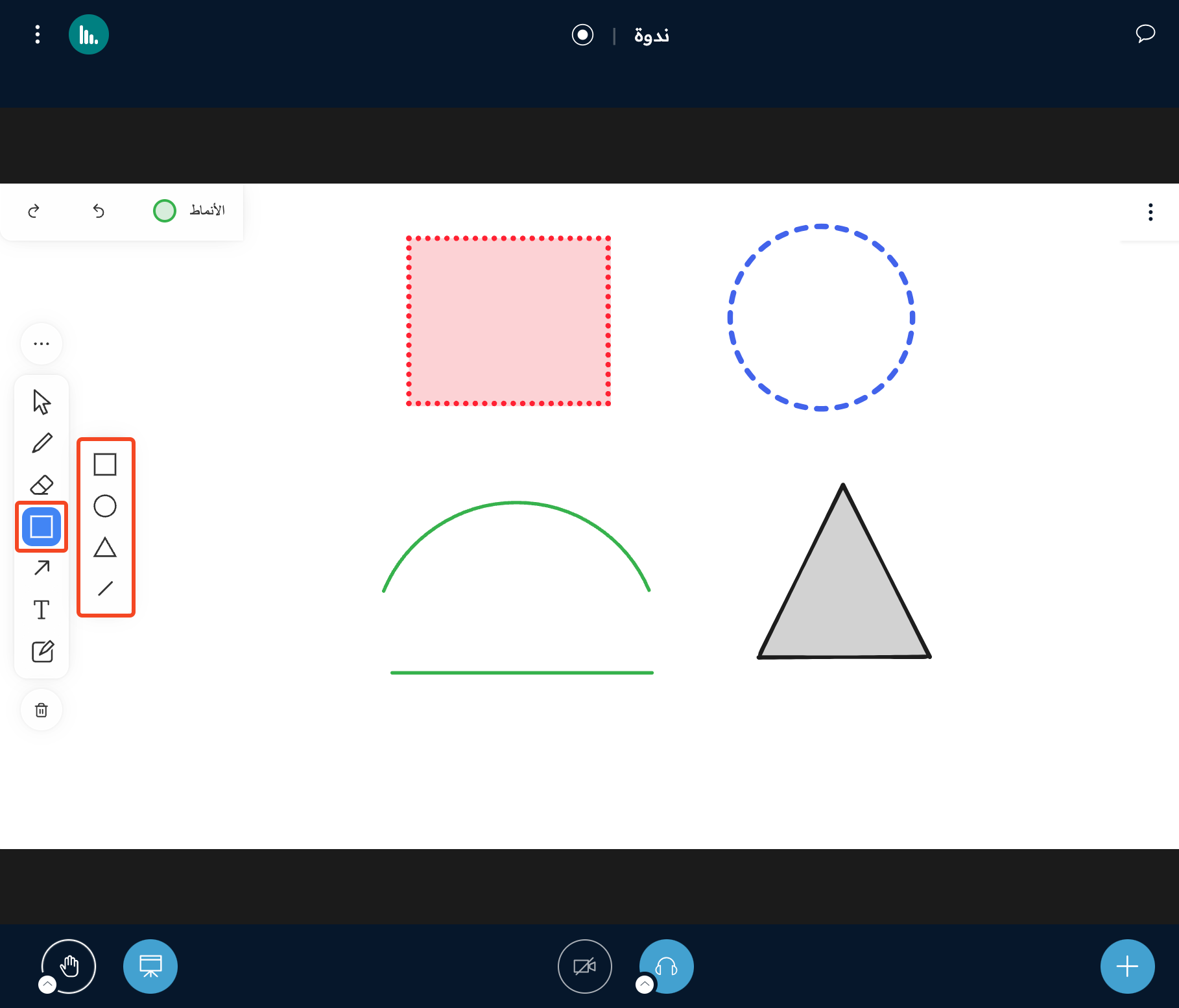Open the whiteboard three-dot options menu

pyautogui.click(x=1150, y=212)
